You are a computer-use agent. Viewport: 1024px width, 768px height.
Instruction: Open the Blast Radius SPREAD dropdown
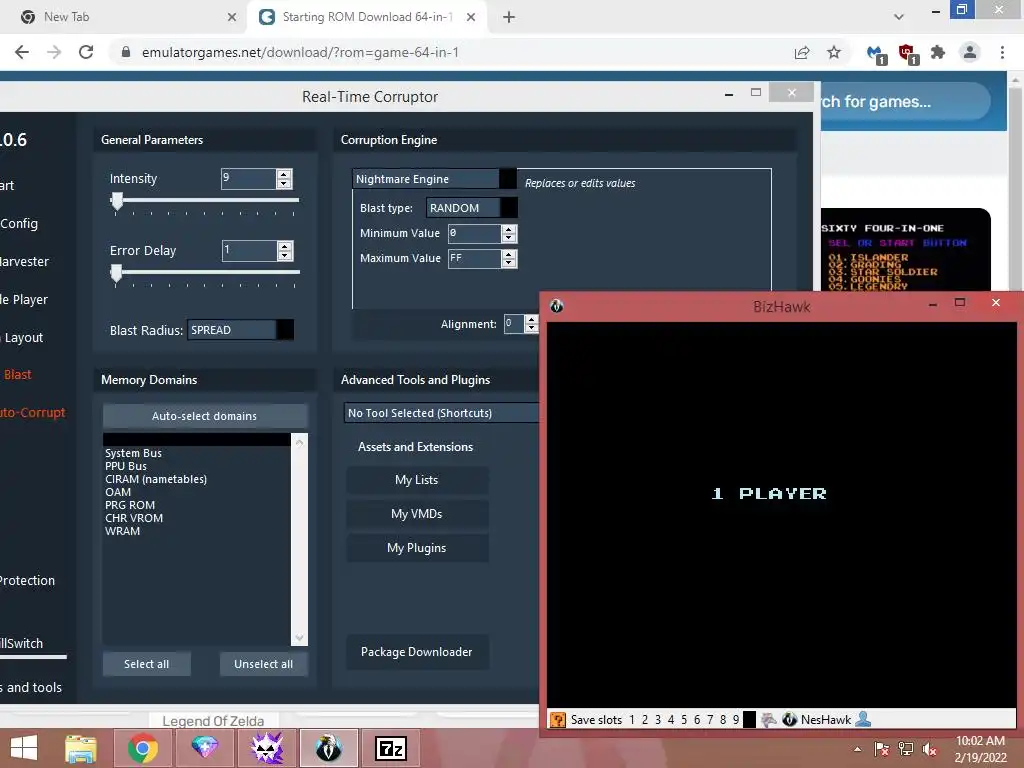coord(240,330)
